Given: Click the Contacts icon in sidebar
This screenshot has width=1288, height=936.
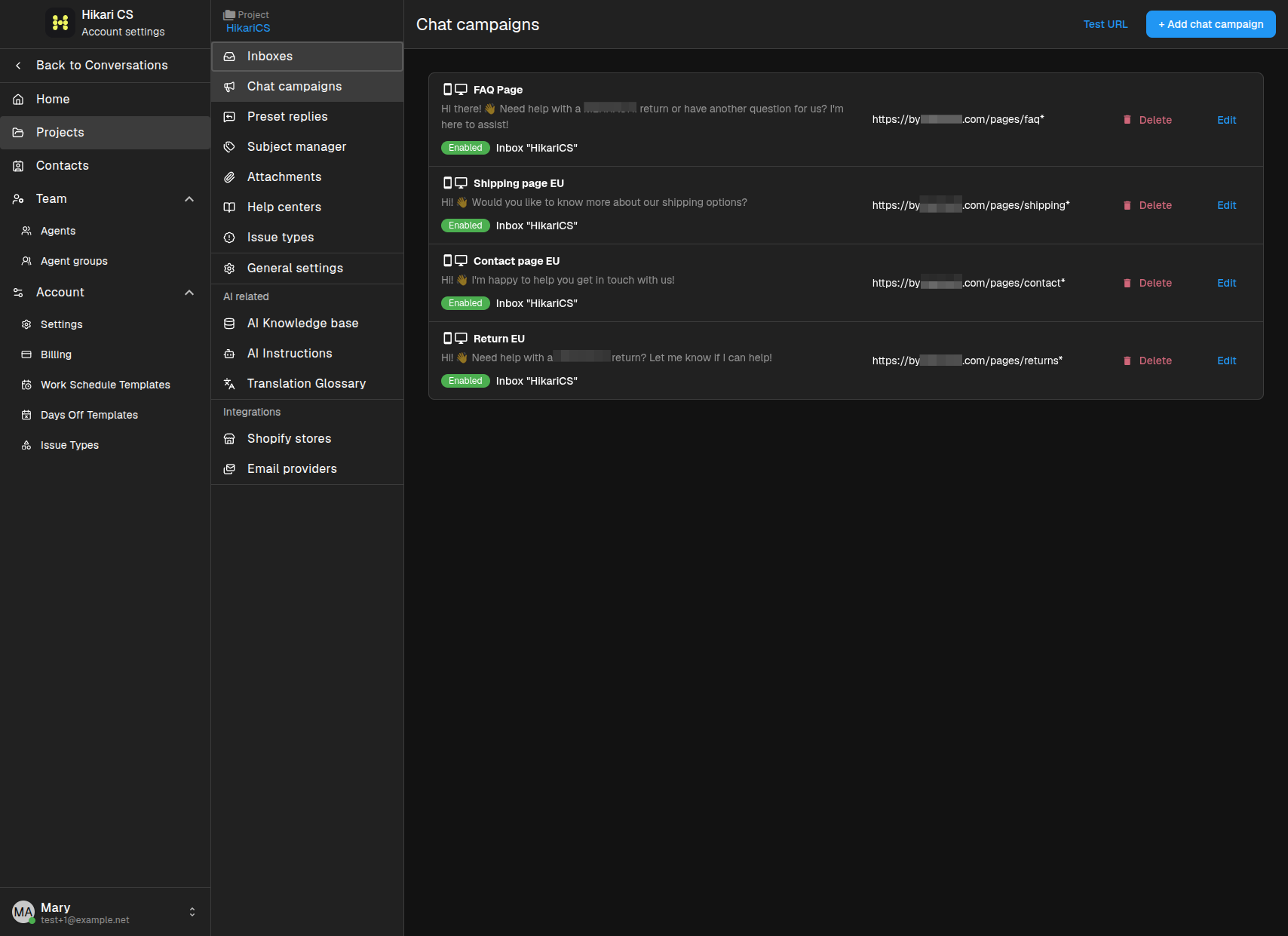Looking at the screenshot, I should [x=18, y=166].
